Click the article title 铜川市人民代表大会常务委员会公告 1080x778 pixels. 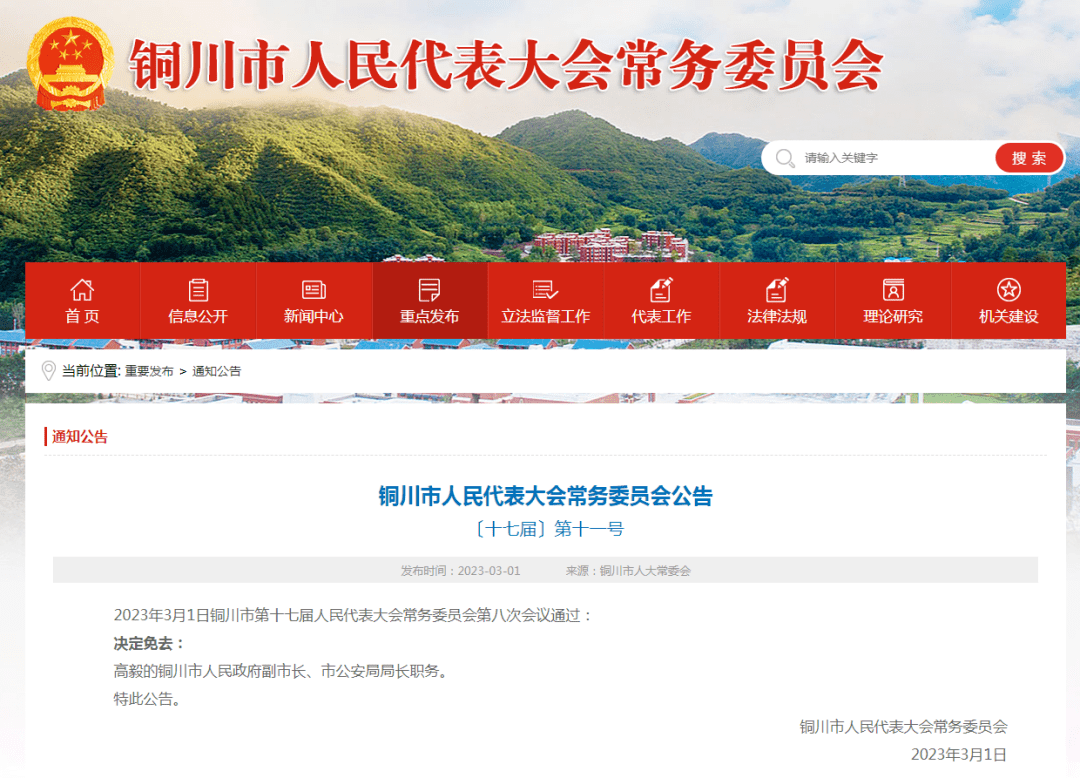546,496
